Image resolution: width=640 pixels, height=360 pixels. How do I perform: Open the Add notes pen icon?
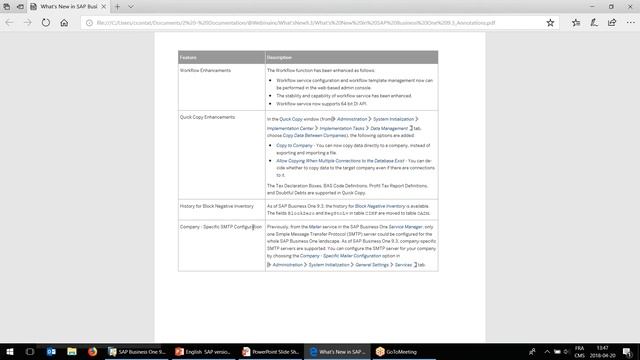(594, 23)
